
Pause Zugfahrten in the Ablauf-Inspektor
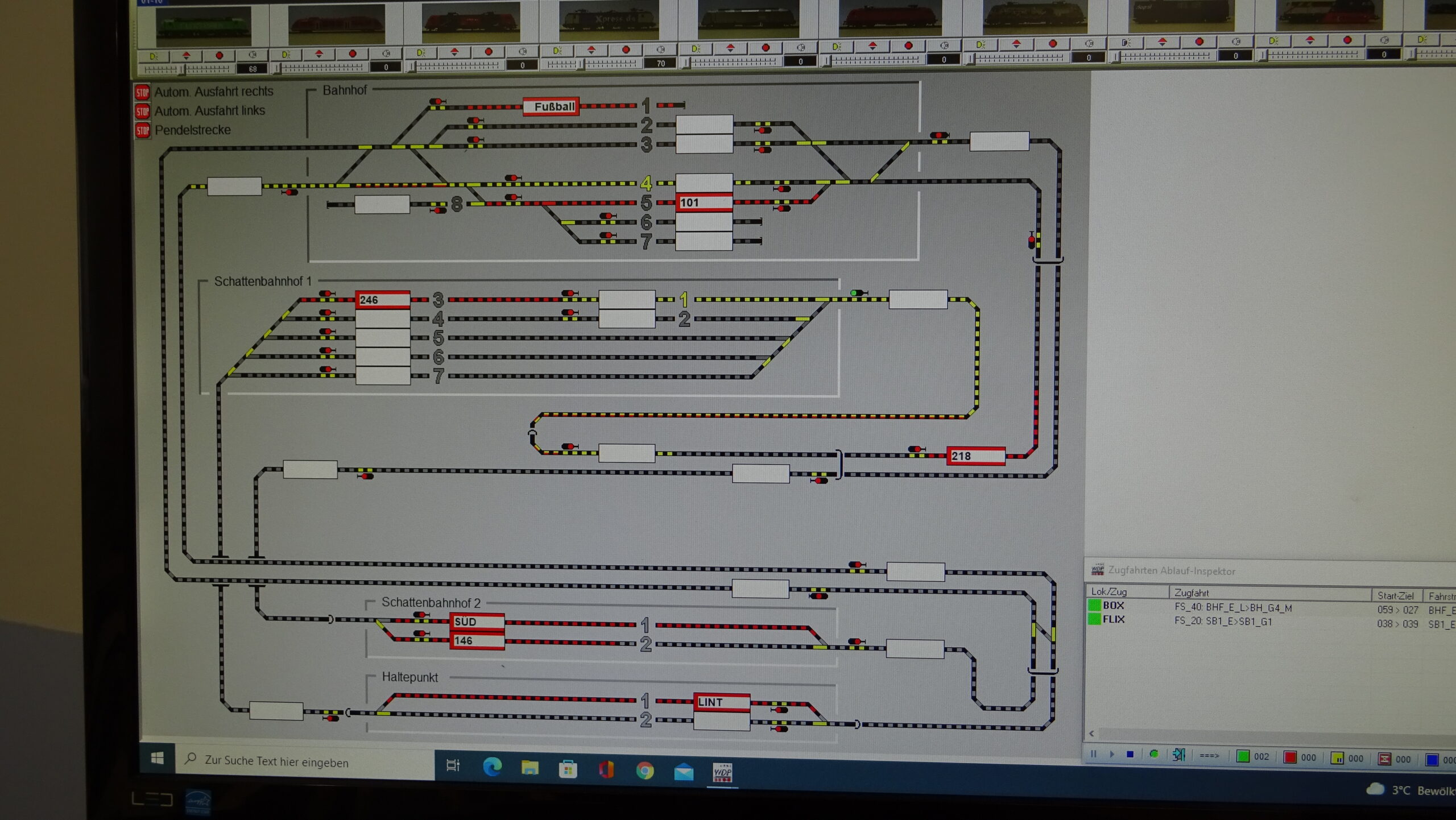(x=1093, y=755)
